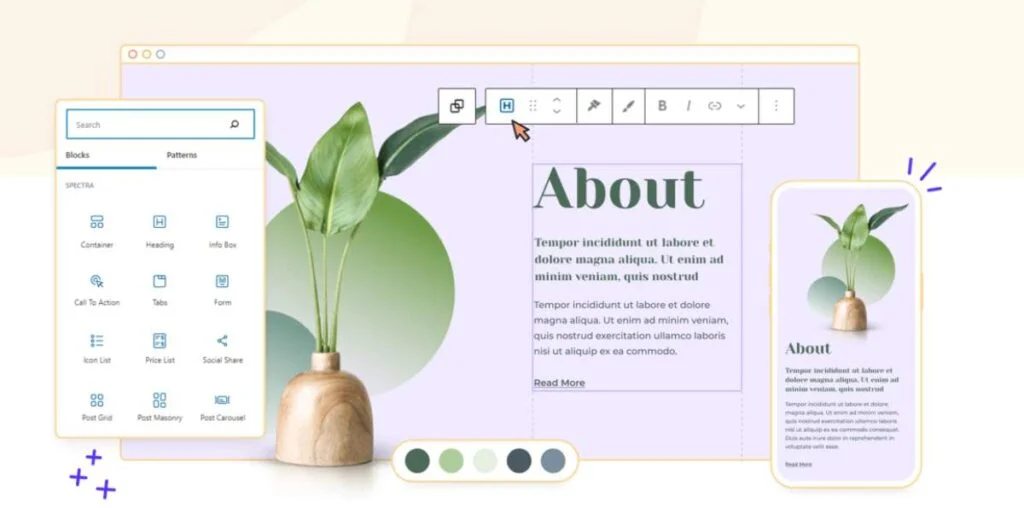1024x508 pixels.
Task: Click the Heading block type icon in toolbar
Action: [x=507, y=106]
